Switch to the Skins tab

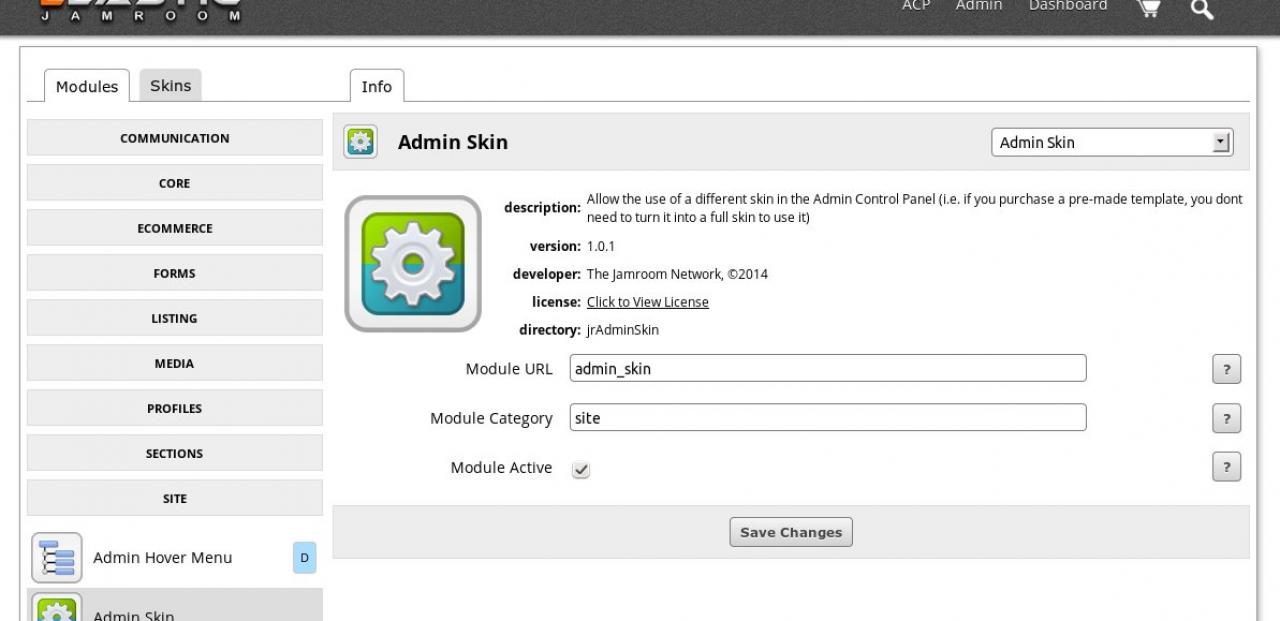(x=170, y=86)
